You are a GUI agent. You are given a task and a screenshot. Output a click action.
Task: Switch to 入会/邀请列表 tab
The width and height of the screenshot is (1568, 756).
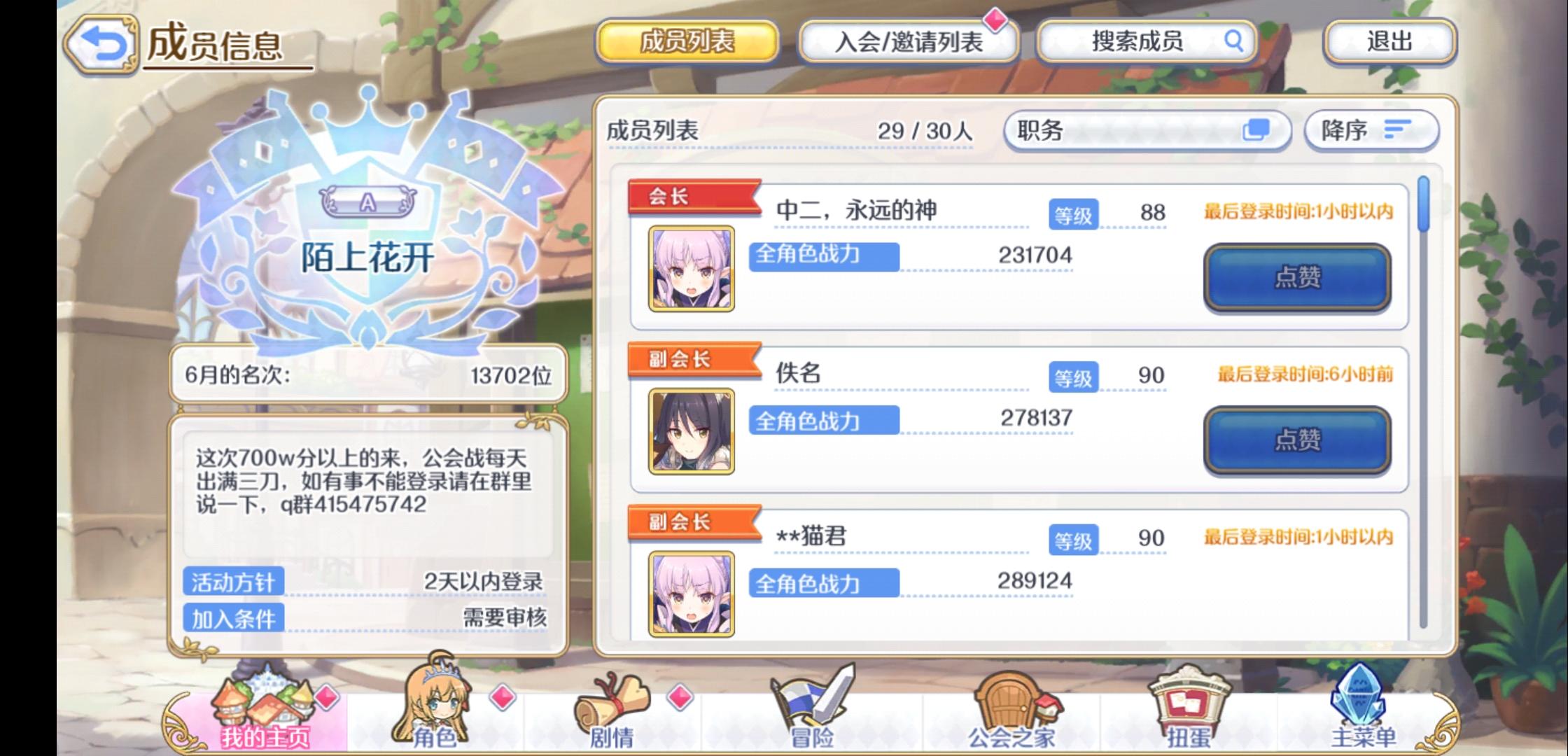tap(909, 41)
